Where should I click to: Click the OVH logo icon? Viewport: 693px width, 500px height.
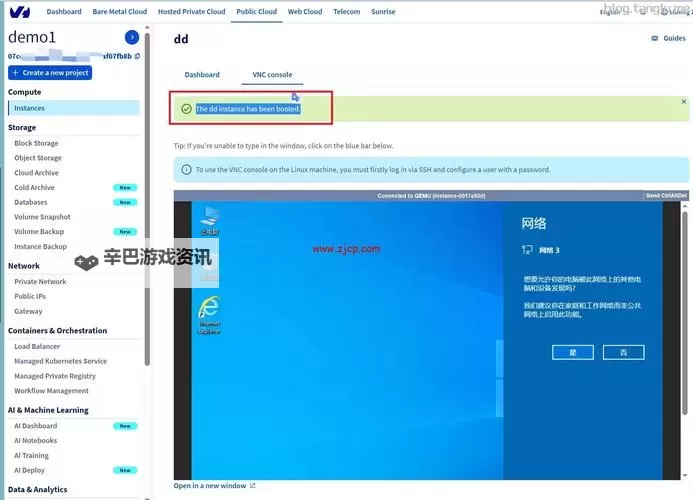19,12
